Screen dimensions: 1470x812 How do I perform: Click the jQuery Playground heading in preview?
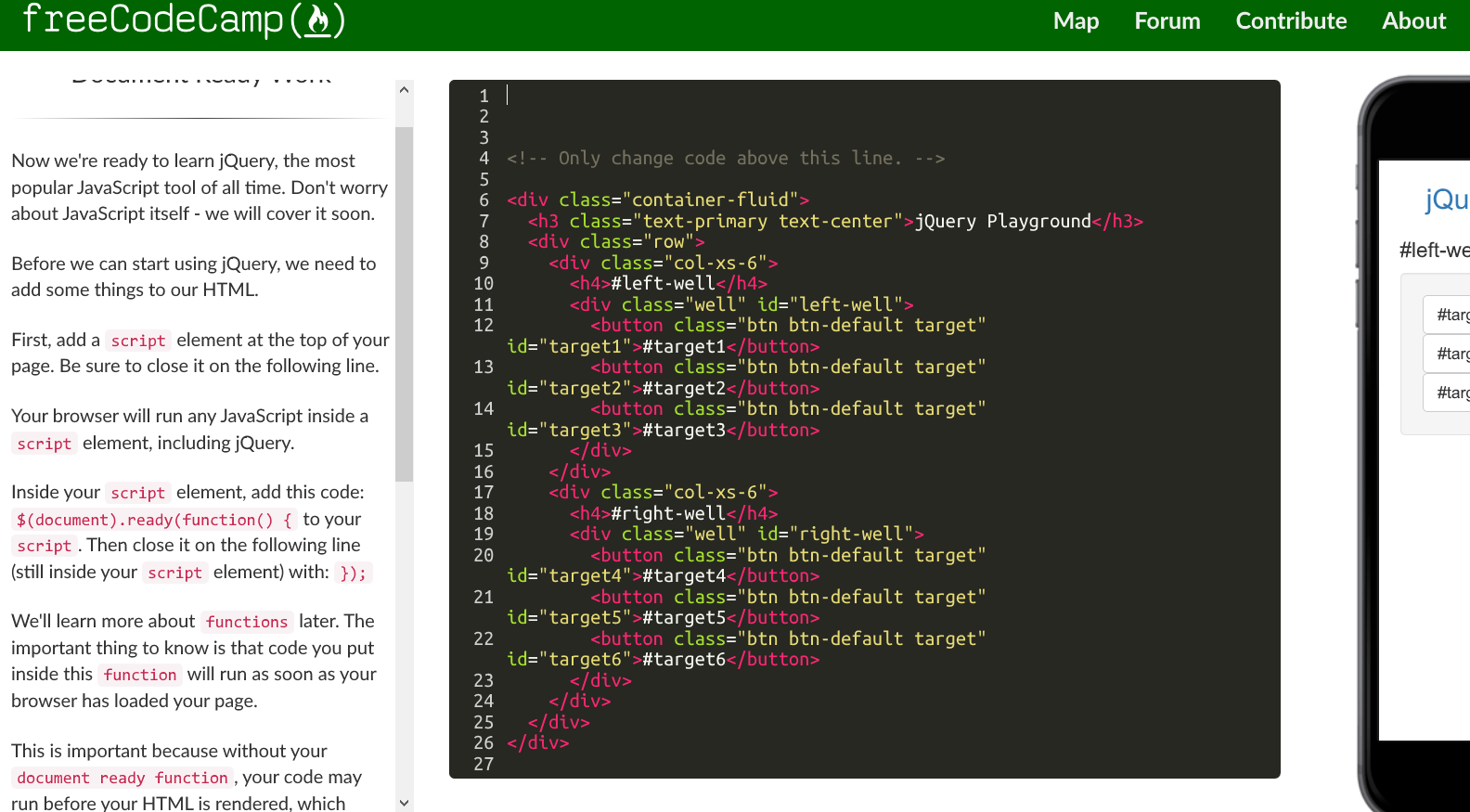click(x=1447, y=200)
